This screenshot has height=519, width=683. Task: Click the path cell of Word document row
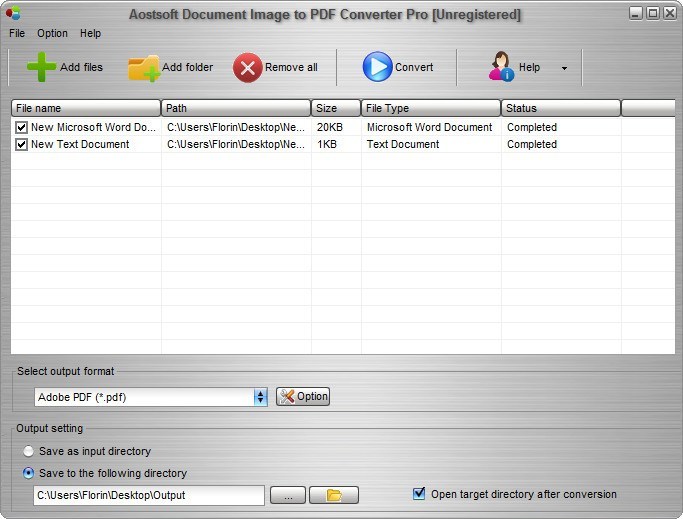[x=236, y=127]
